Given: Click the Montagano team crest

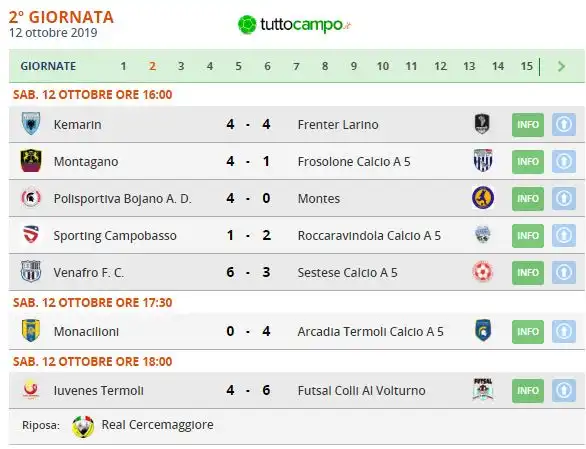Looking at the screenshot, I should click(x=31, y=161).
